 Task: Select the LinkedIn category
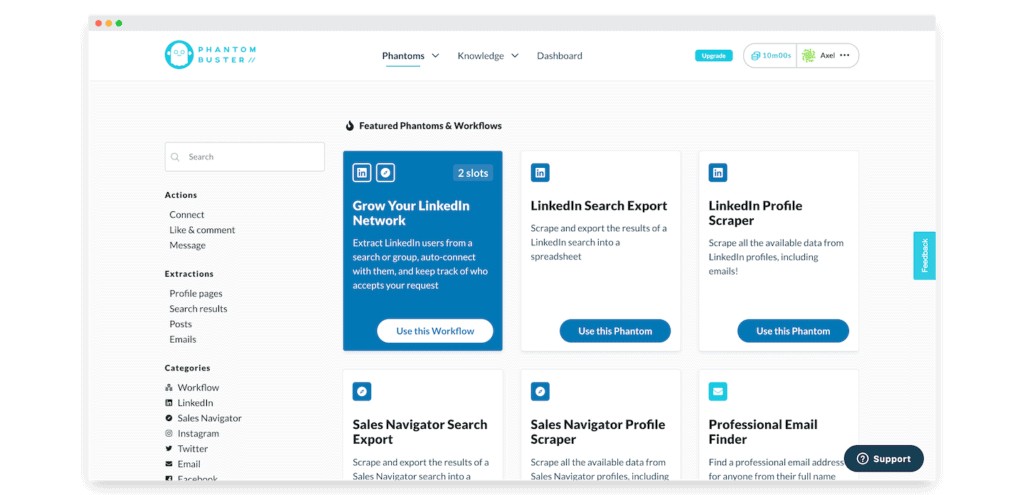point(195,403)
